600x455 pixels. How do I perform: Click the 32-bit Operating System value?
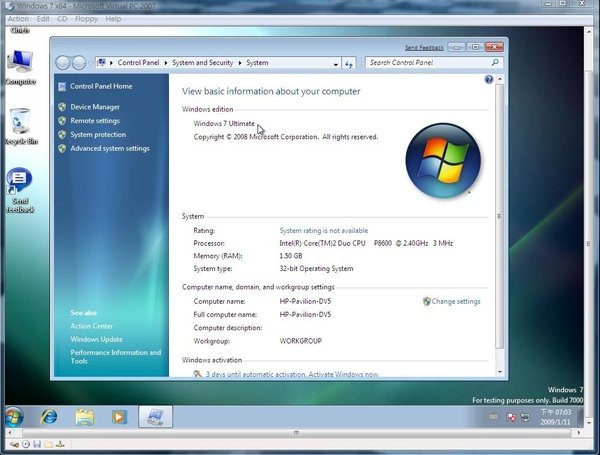316,269
